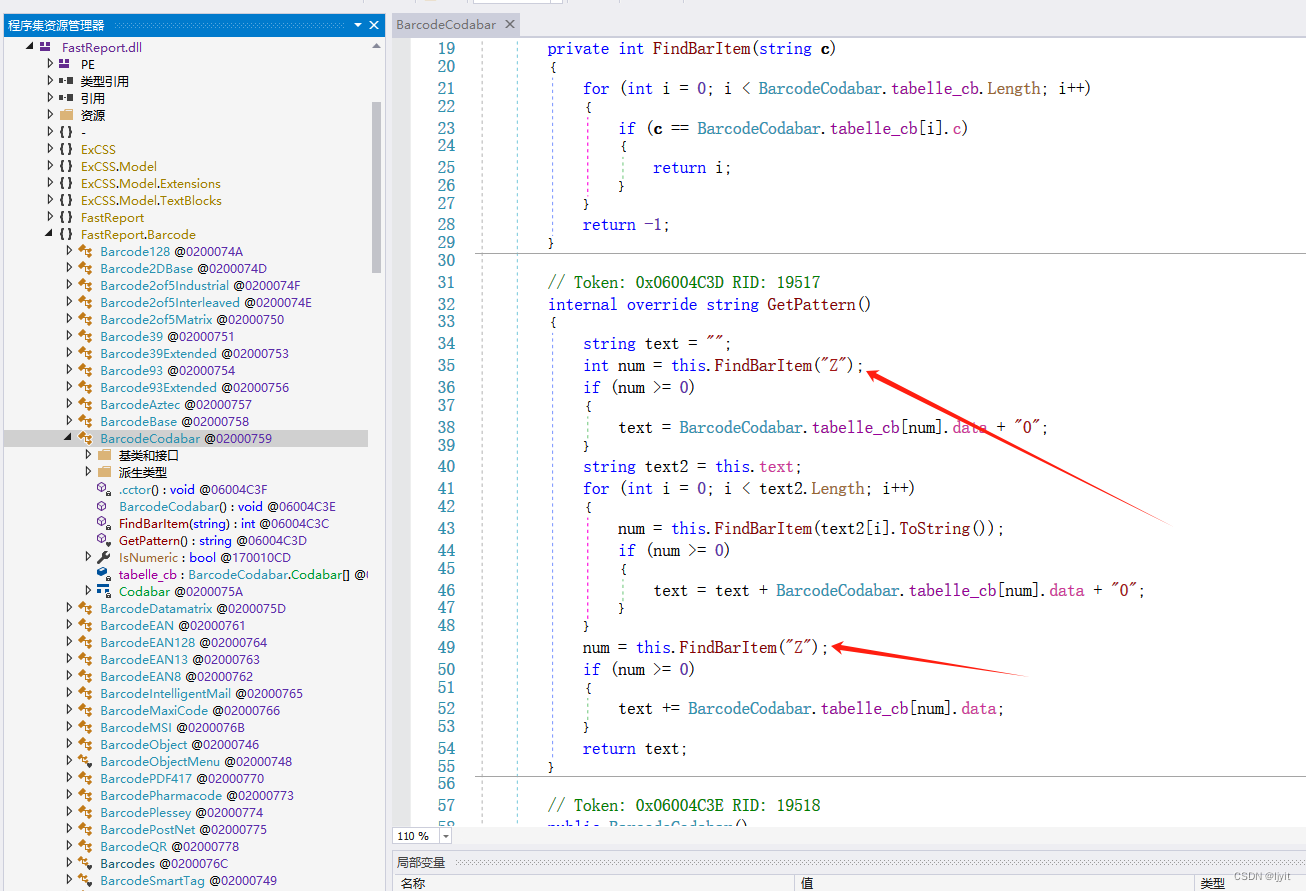The width and height of the screenshot is (1306, 891).
Task: Click GetPattern method name on line 32
Action: [x=812, y=304]
